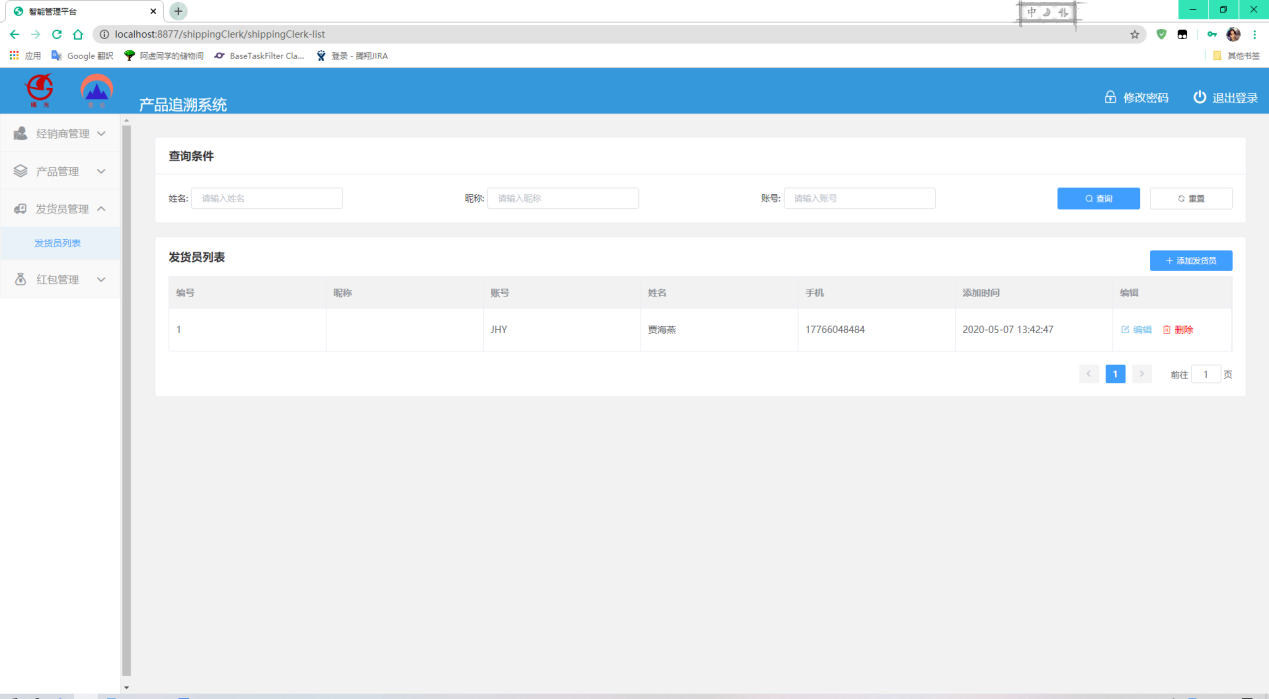The height and width of the screenshot is (699, 1269).
Task: Click the power icon to log out
Action: [x=1199, y=97]
